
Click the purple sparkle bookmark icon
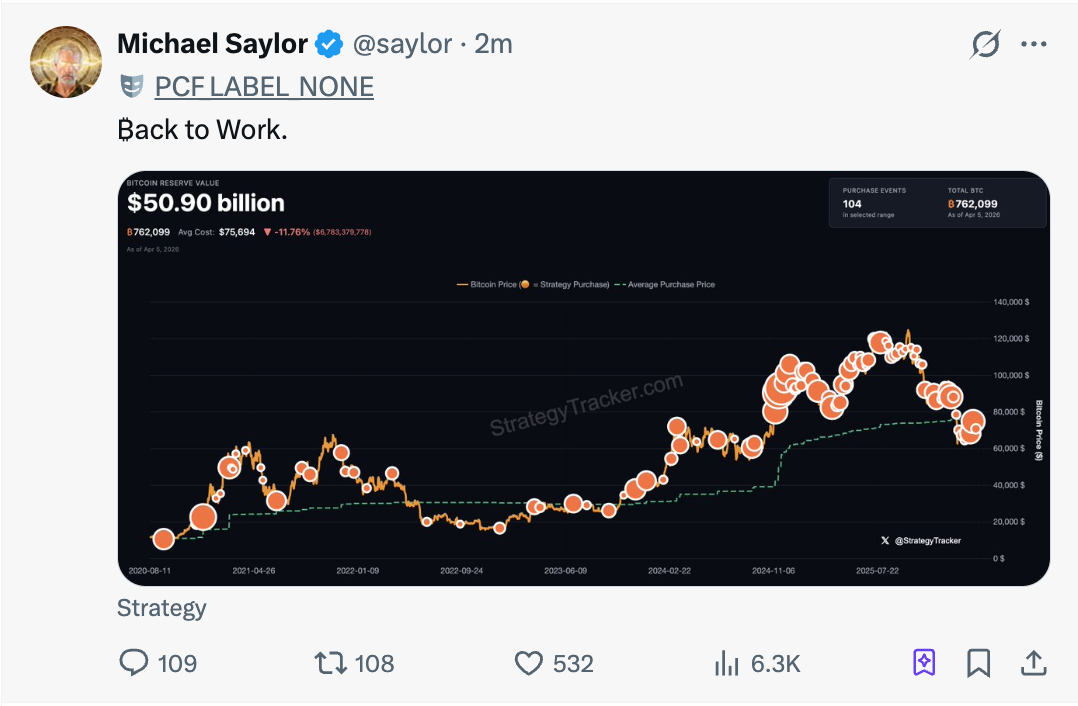pos(924,662)
